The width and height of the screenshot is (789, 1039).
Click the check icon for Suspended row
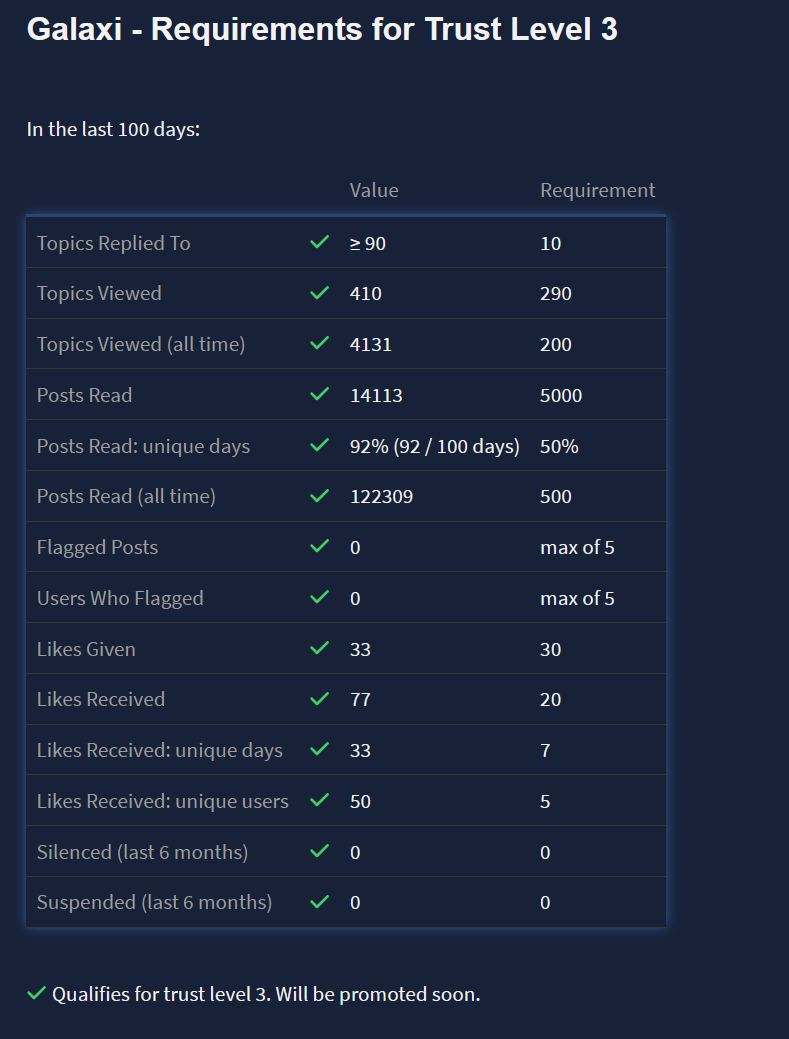(x=320, y=901)
